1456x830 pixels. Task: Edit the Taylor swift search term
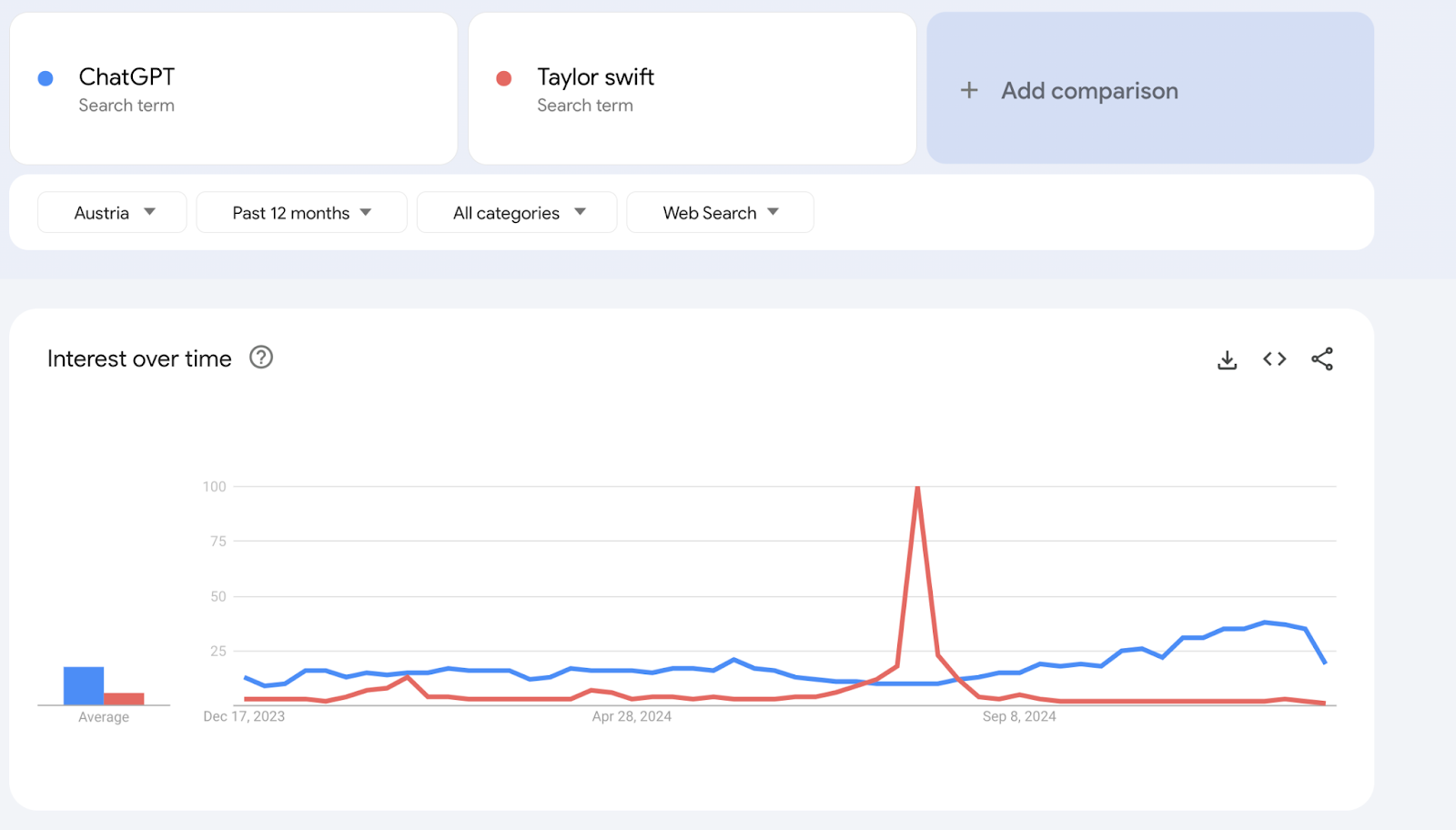[595, 76]
